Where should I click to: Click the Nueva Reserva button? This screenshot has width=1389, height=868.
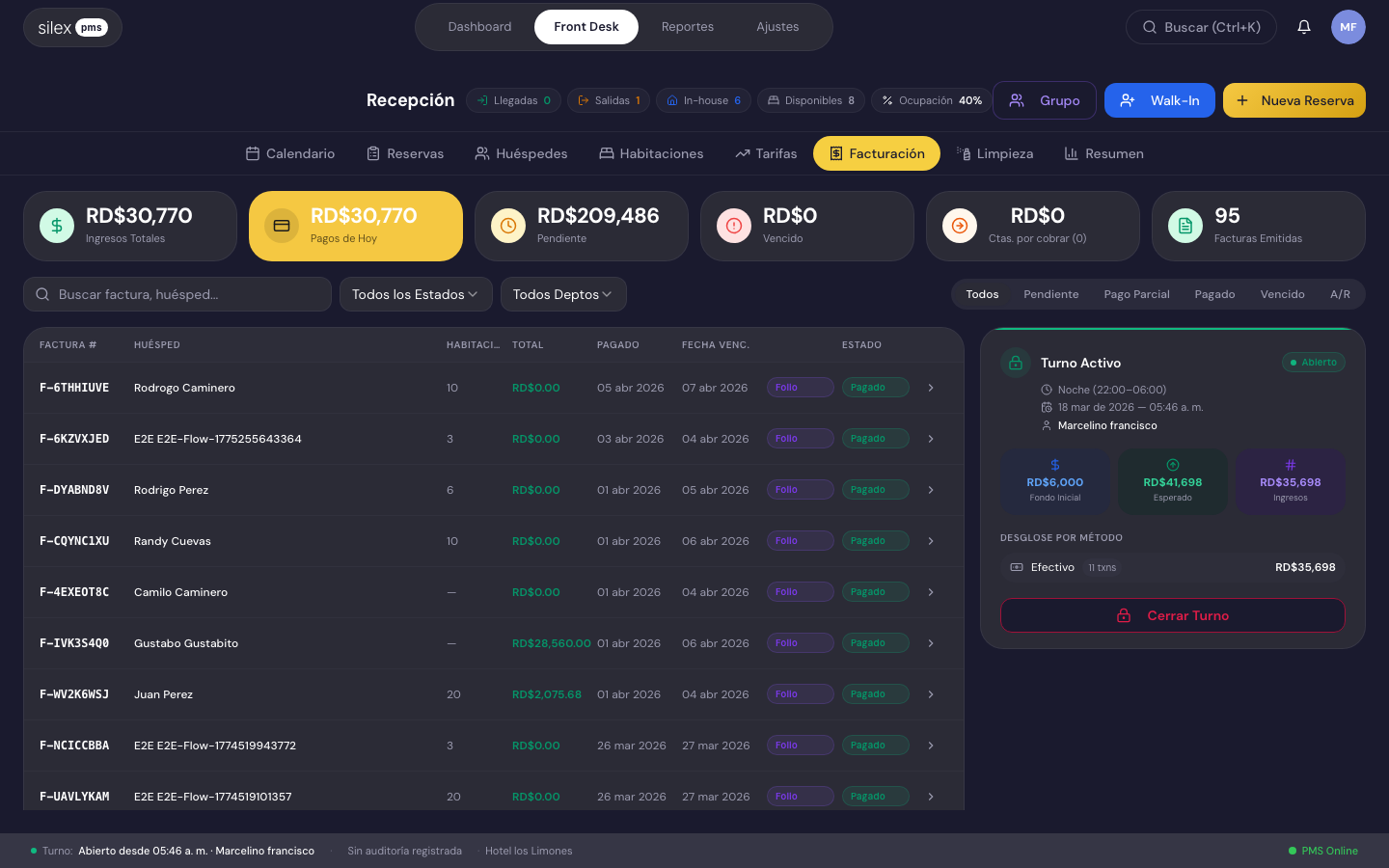(x=1294, y=100)
